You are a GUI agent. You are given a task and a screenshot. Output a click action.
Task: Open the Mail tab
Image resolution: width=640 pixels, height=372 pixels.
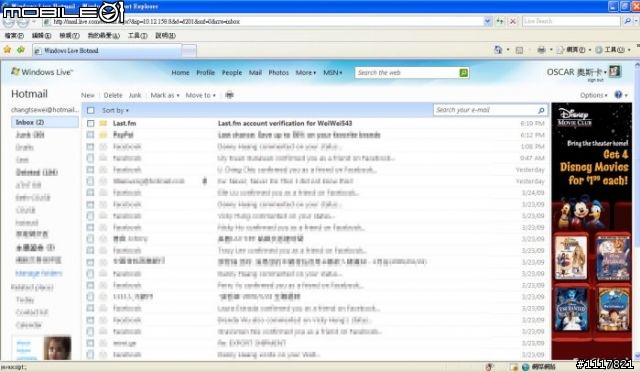255,72
